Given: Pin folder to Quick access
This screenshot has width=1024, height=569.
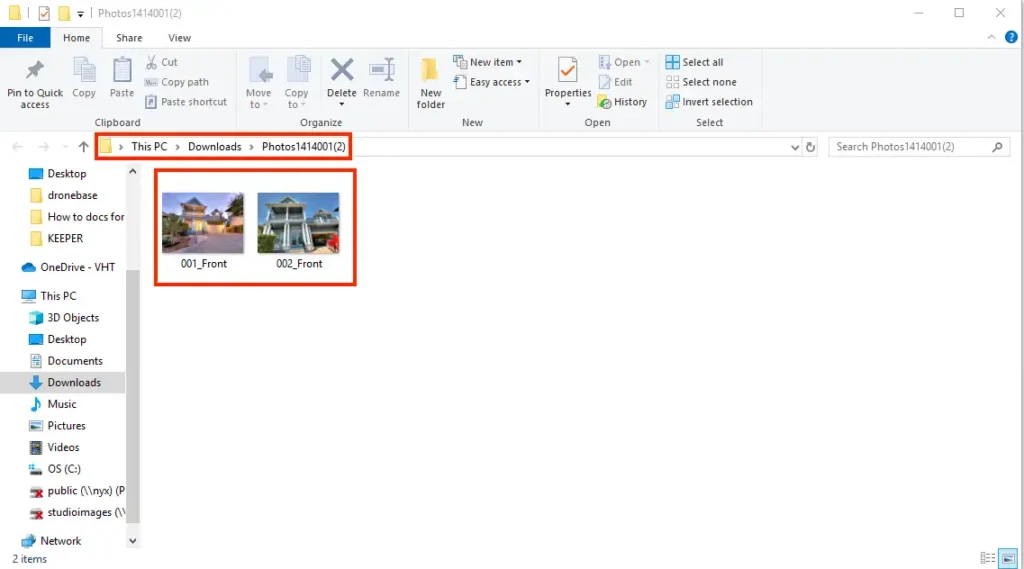Looking at the screenshot, I should (35, 84).
